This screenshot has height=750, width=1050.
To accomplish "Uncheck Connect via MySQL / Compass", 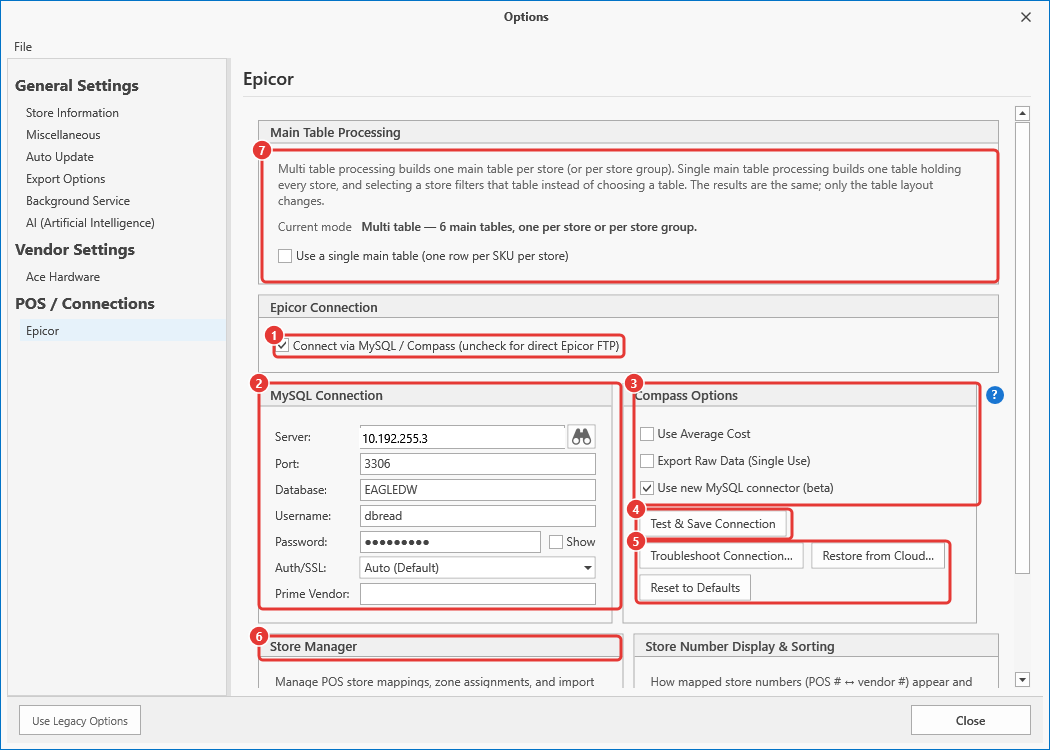I will click(284, 346).
